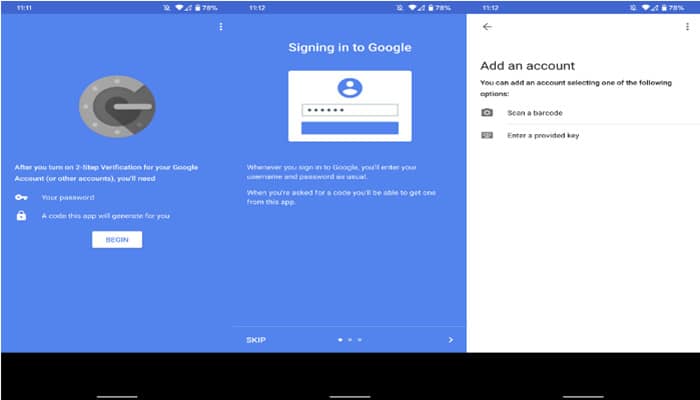700x400 pixels.
Task: Select the second page indicator dot
Action: point(350,340)
